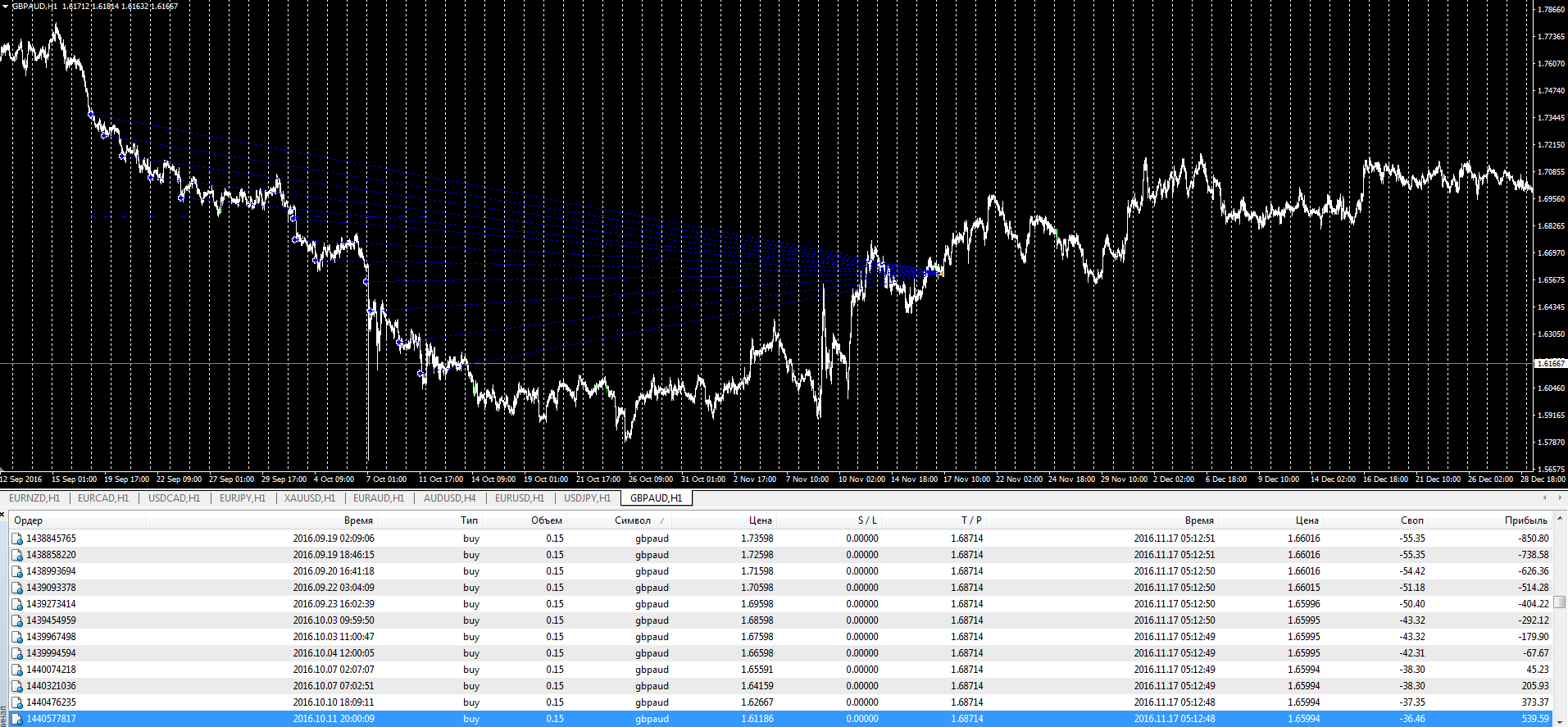Select the order icon next to 1438993694
This screenshot has width=1568, height=727.
tap(16, 571)
